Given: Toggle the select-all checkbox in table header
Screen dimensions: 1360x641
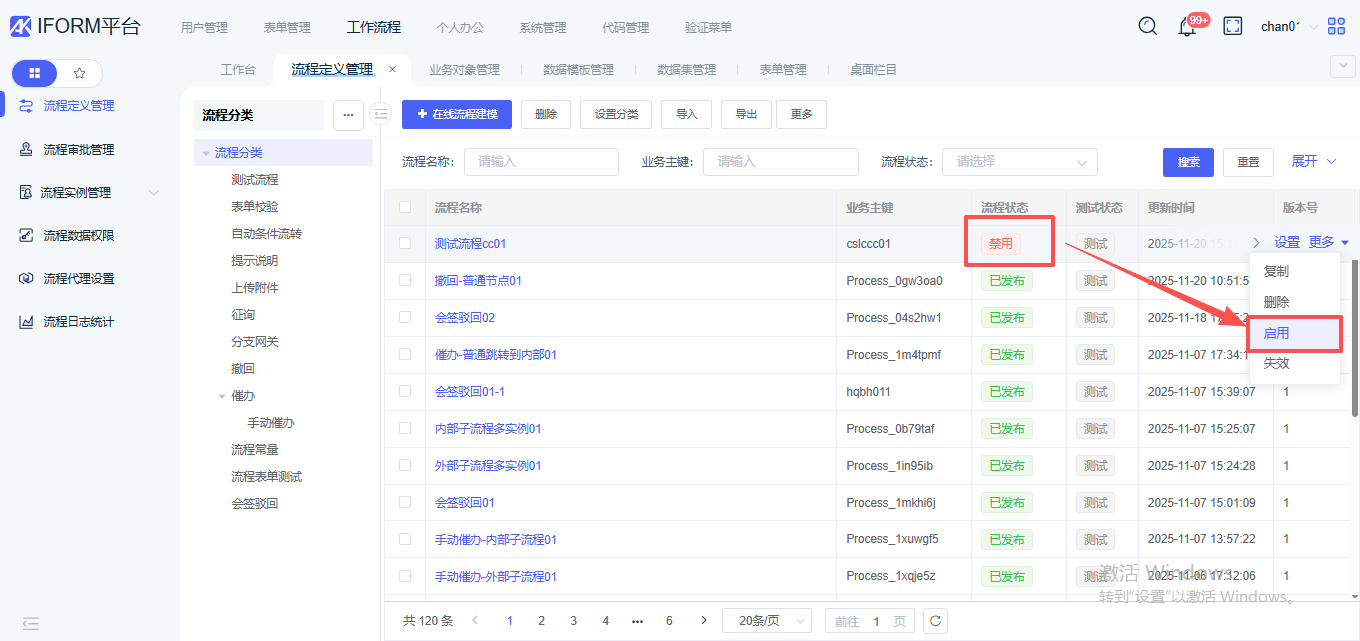Looking at the screenshot, I should [405, 208].
